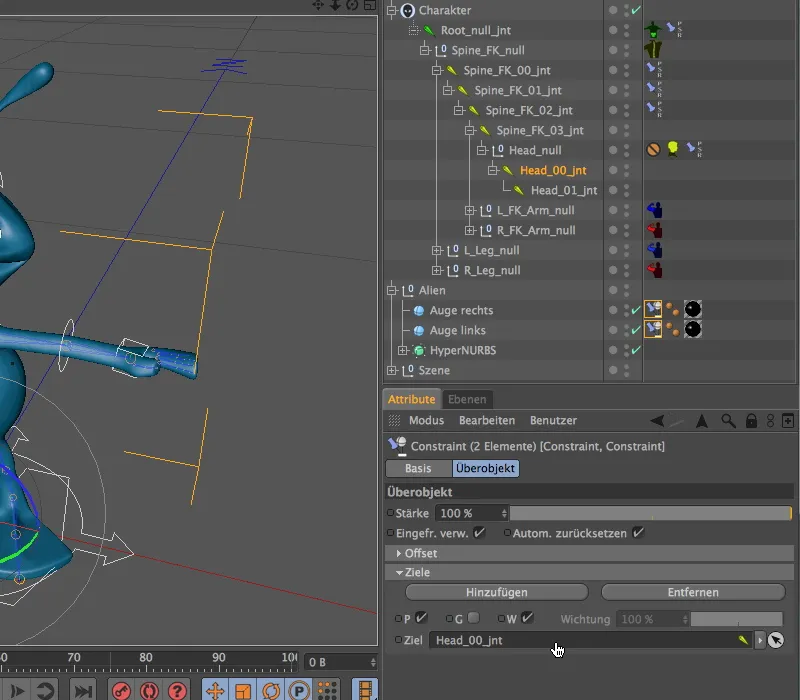
Task: Toggle the W checkbox under Ziele
Action: tap(527, 618)
